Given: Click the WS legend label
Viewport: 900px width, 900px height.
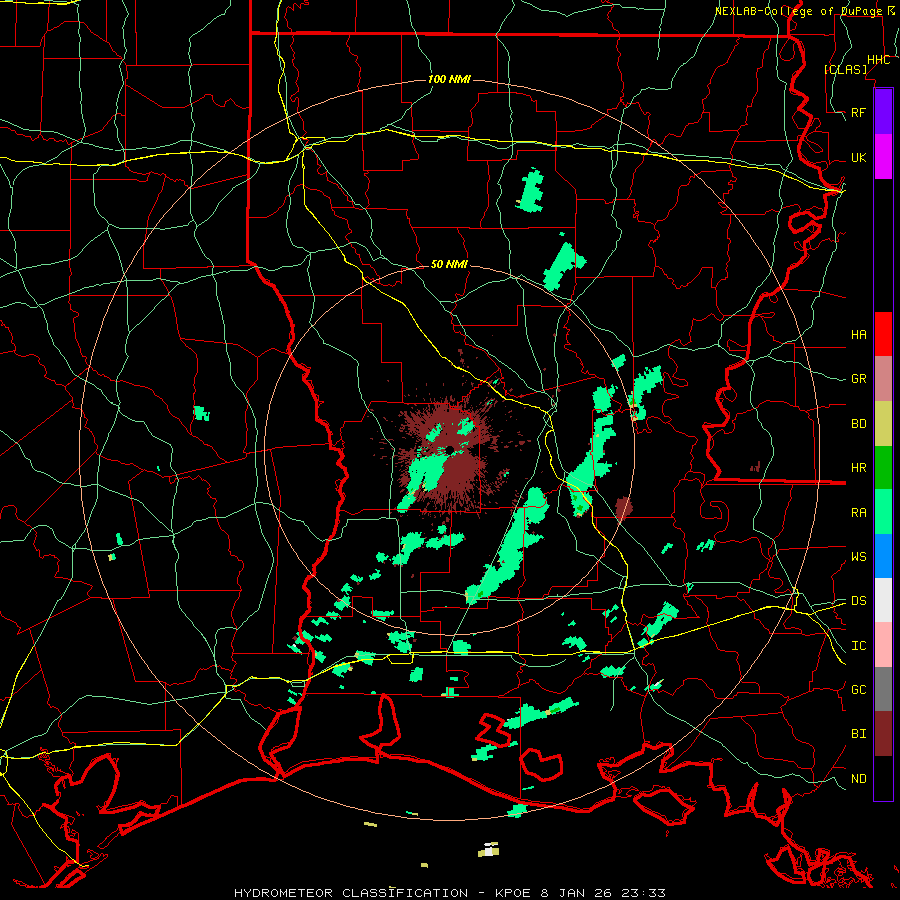Looking at the screenshot, I should pyautogui.click(x=858, y=556).
